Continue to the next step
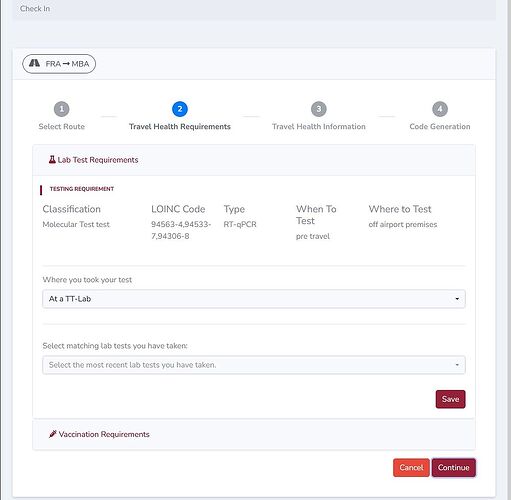Image resolution: width=511 pixels, height=500 pixels. tap(454, 468)
